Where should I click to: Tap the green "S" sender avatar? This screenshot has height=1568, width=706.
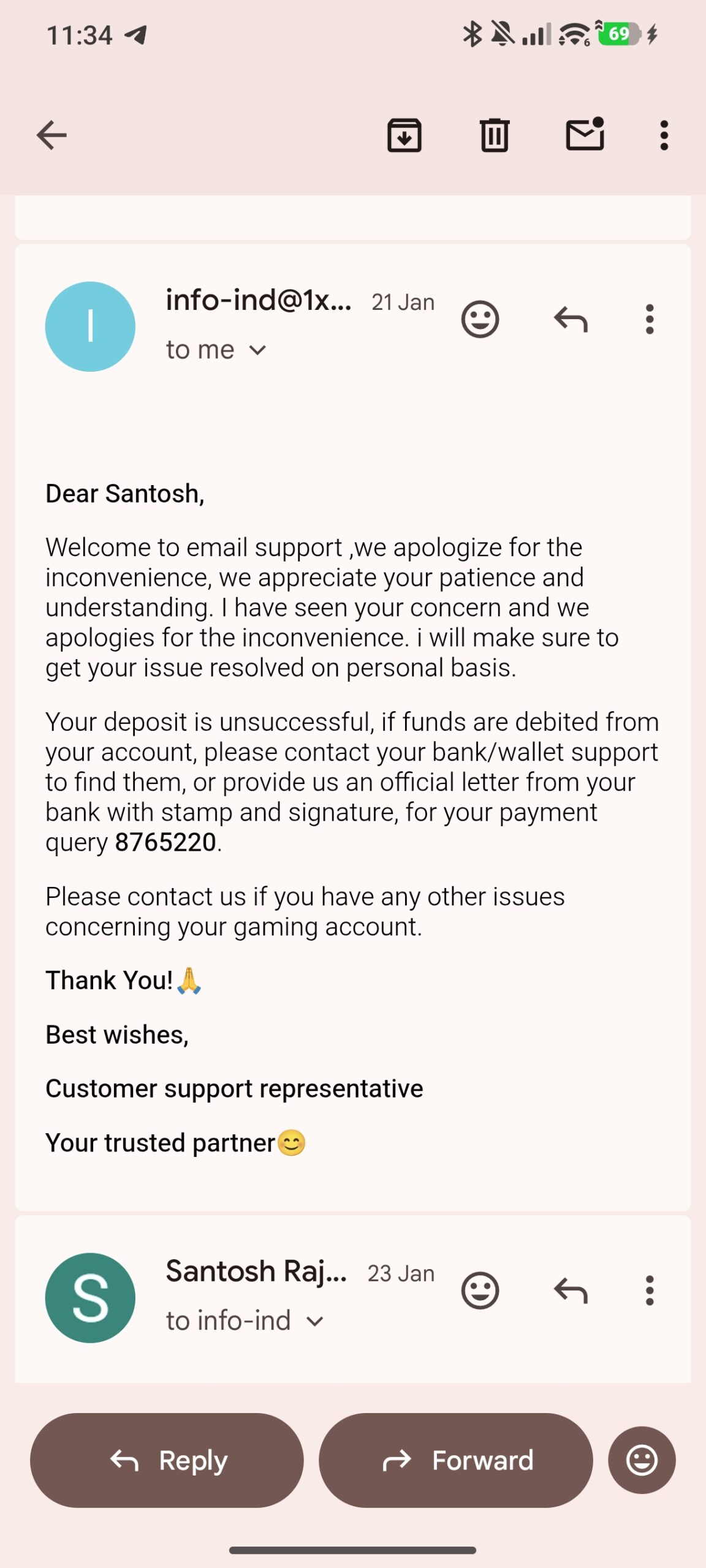90,1297
